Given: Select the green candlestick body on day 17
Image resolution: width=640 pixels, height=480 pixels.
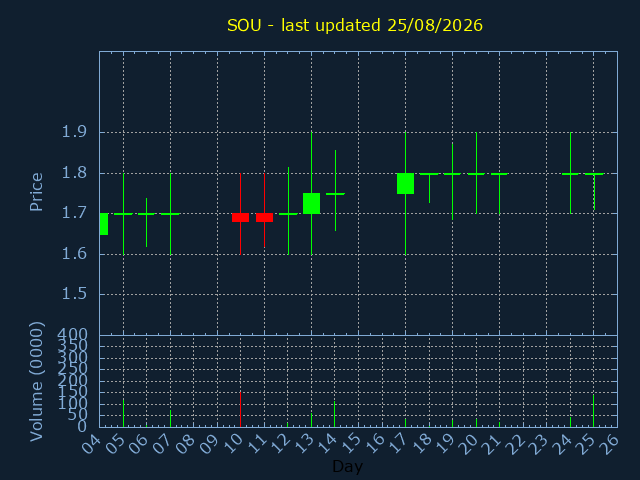Looking at the screenshot, I should 405,184.
